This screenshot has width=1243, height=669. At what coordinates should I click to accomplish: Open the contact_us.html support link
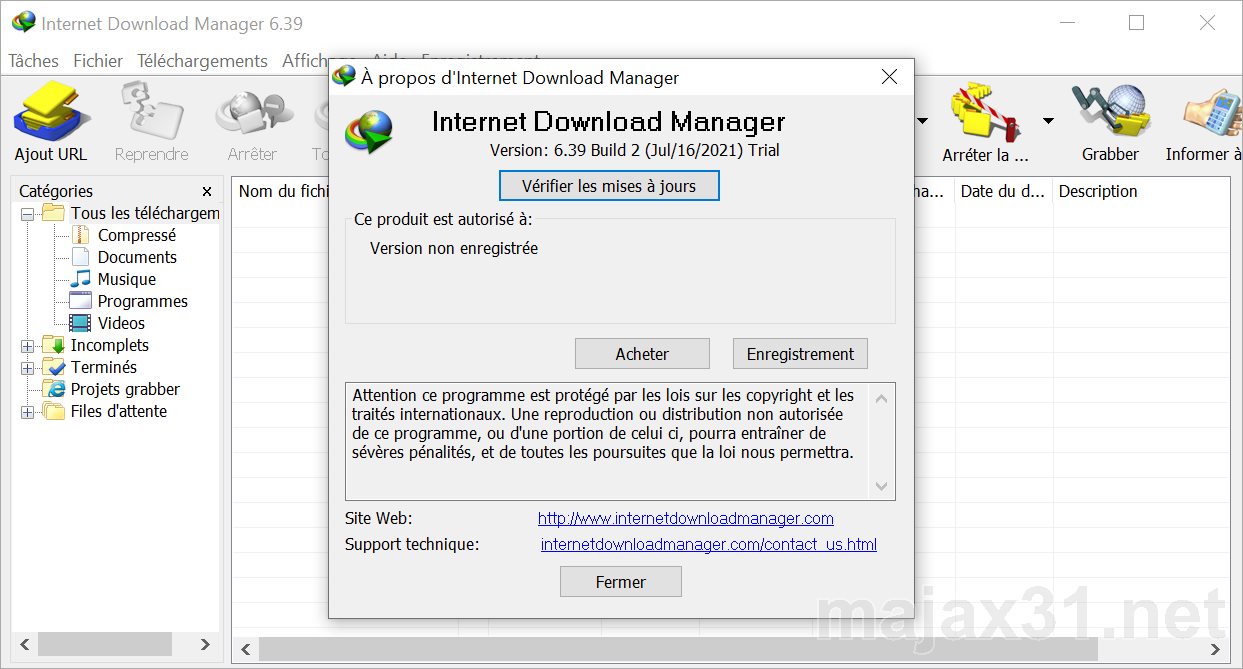point(709,544)
